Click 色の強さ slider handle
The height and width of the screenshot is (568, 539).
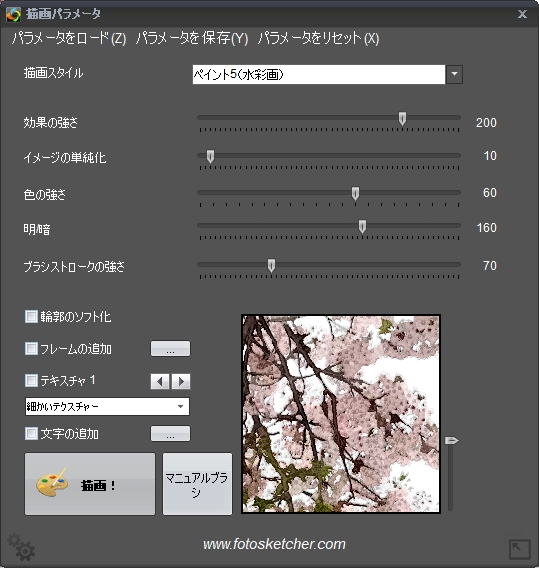coord(355,193)
